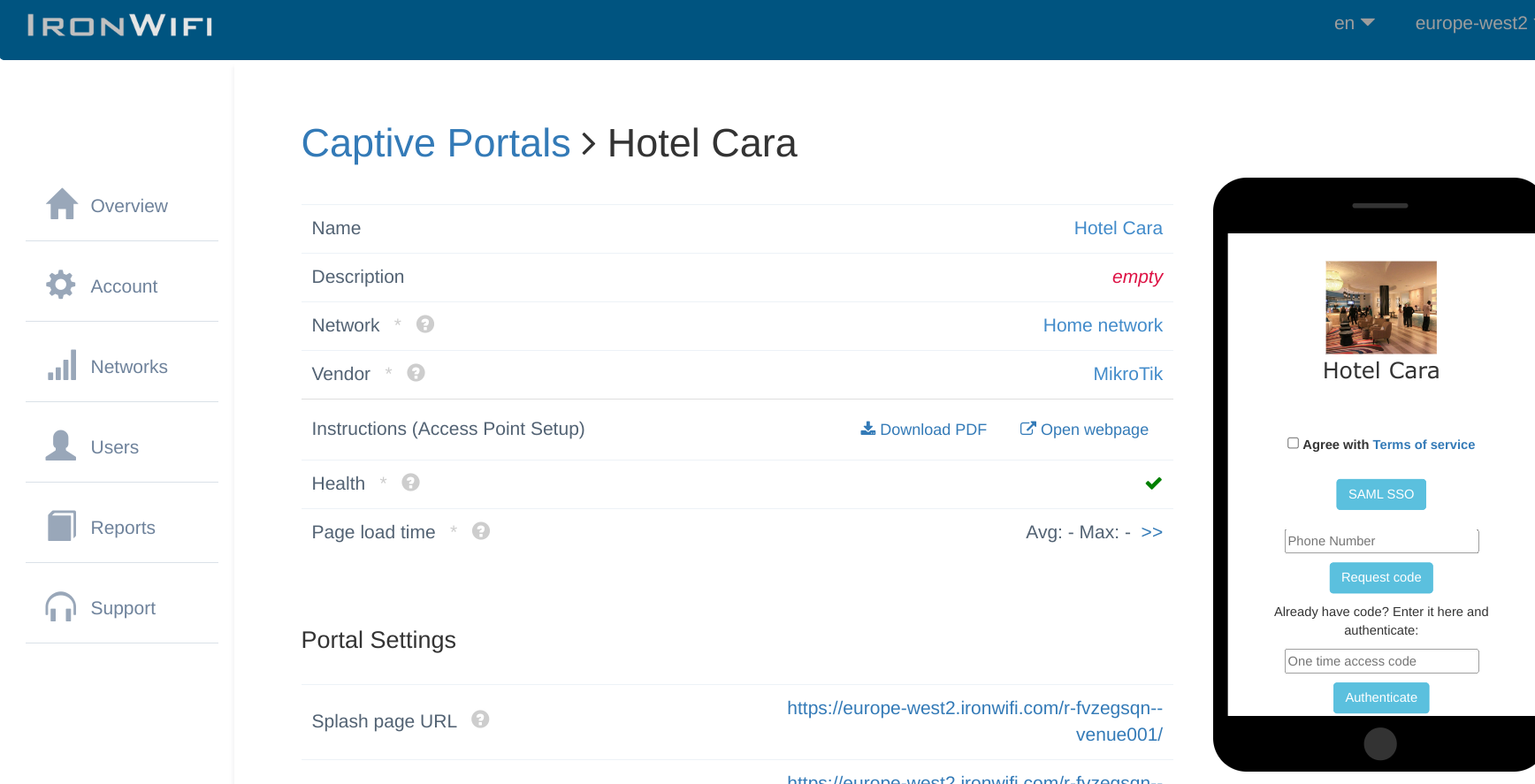Open the Splash page URL link
The width and height of the screenshot is (1535, 784).
click(974, 721)
